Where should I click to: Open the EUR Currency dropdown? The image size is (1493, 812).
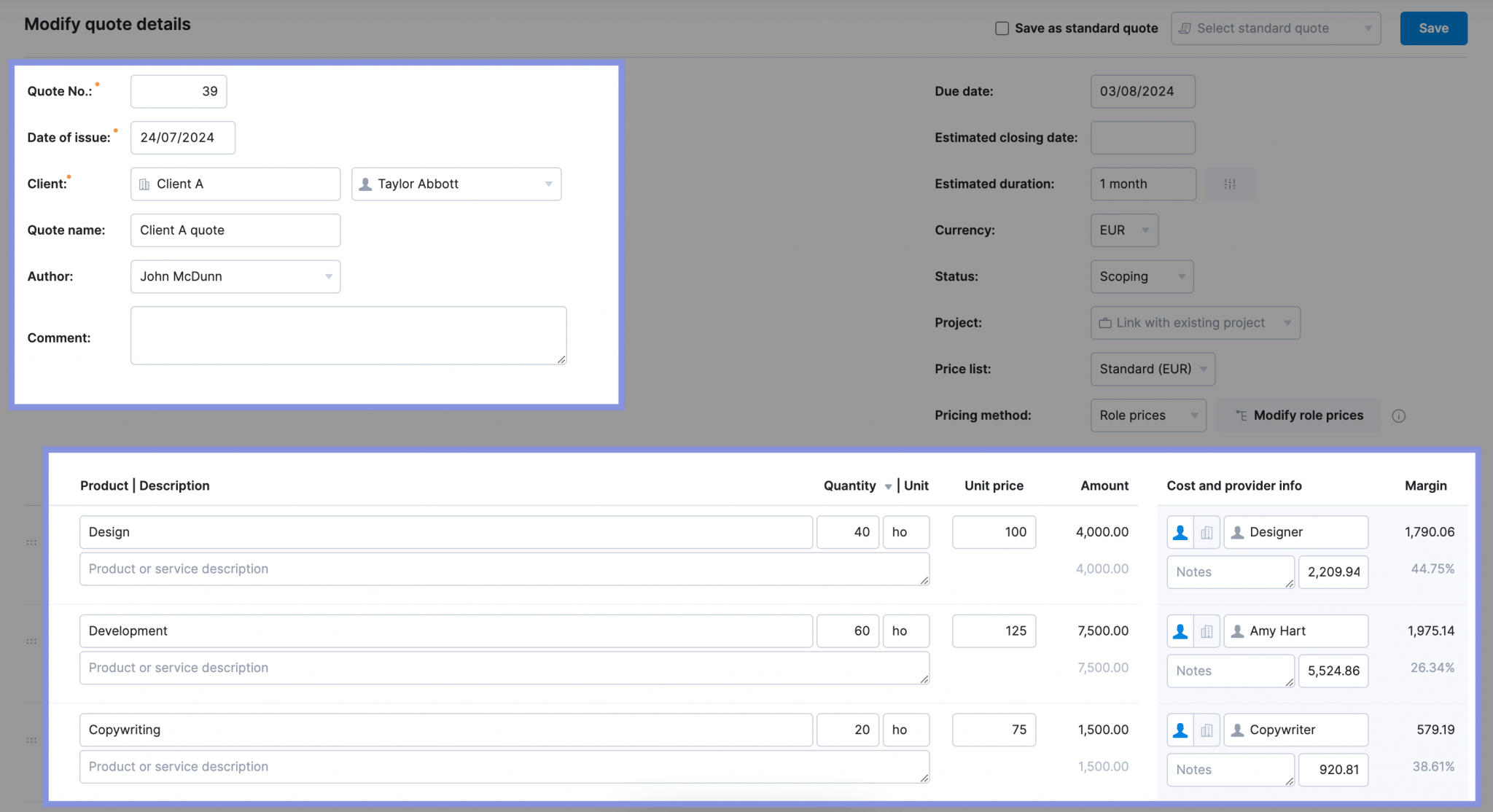click(1124, 230)
